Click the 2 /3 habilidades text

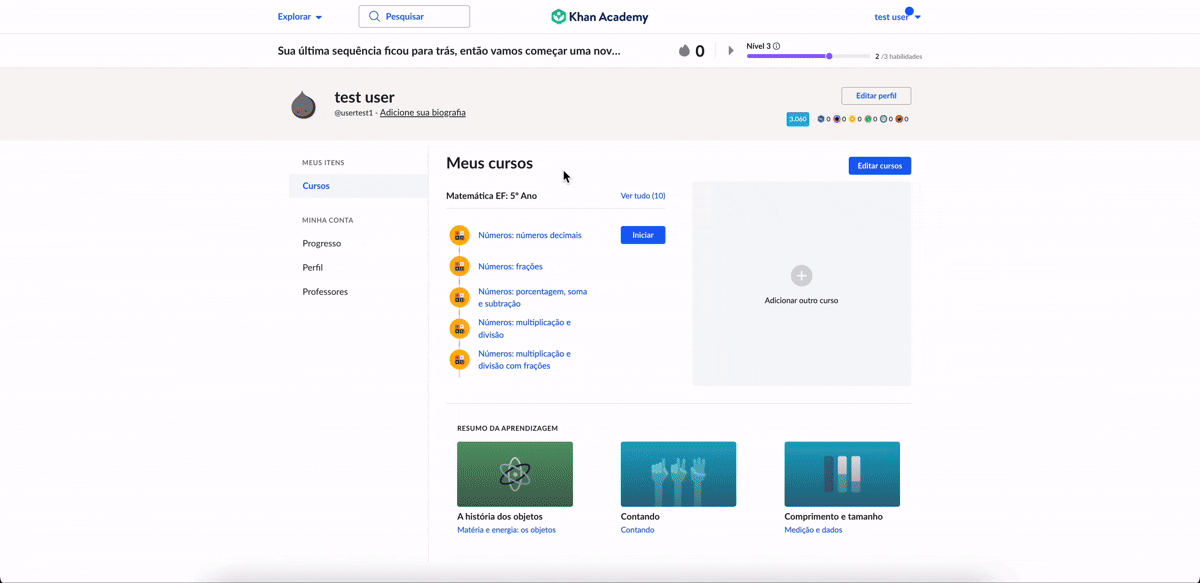pos(898,56)
